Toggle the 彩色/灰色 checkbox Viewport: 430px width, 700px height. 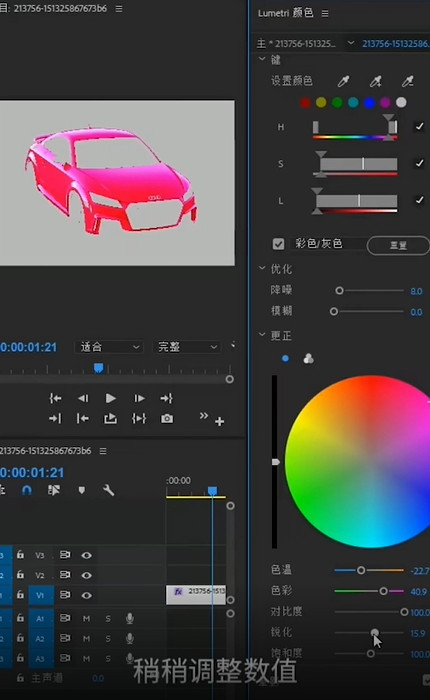click(278, 244)
